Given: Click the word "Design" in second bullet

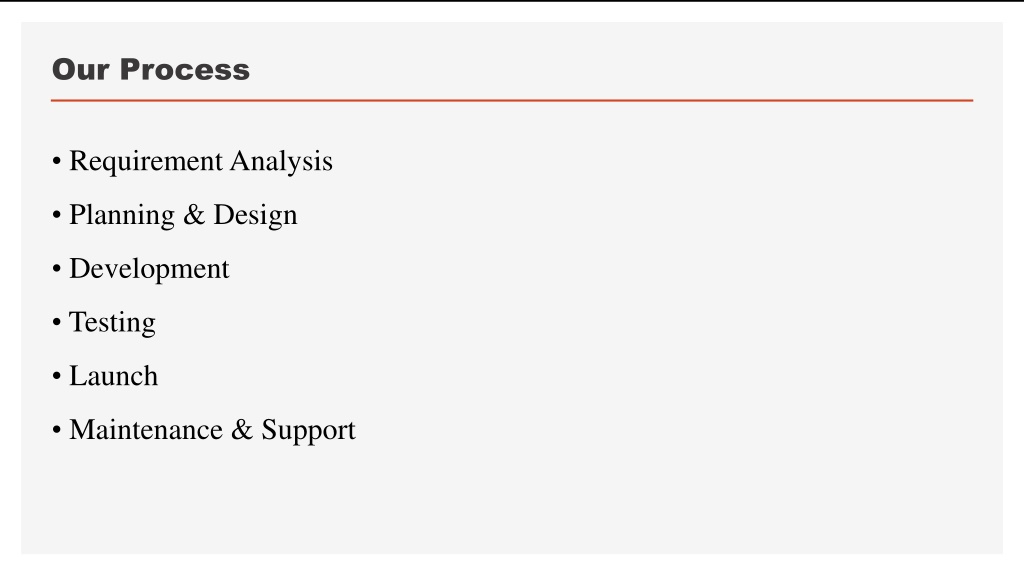Looking at the screenshot, I should point(255,216).
